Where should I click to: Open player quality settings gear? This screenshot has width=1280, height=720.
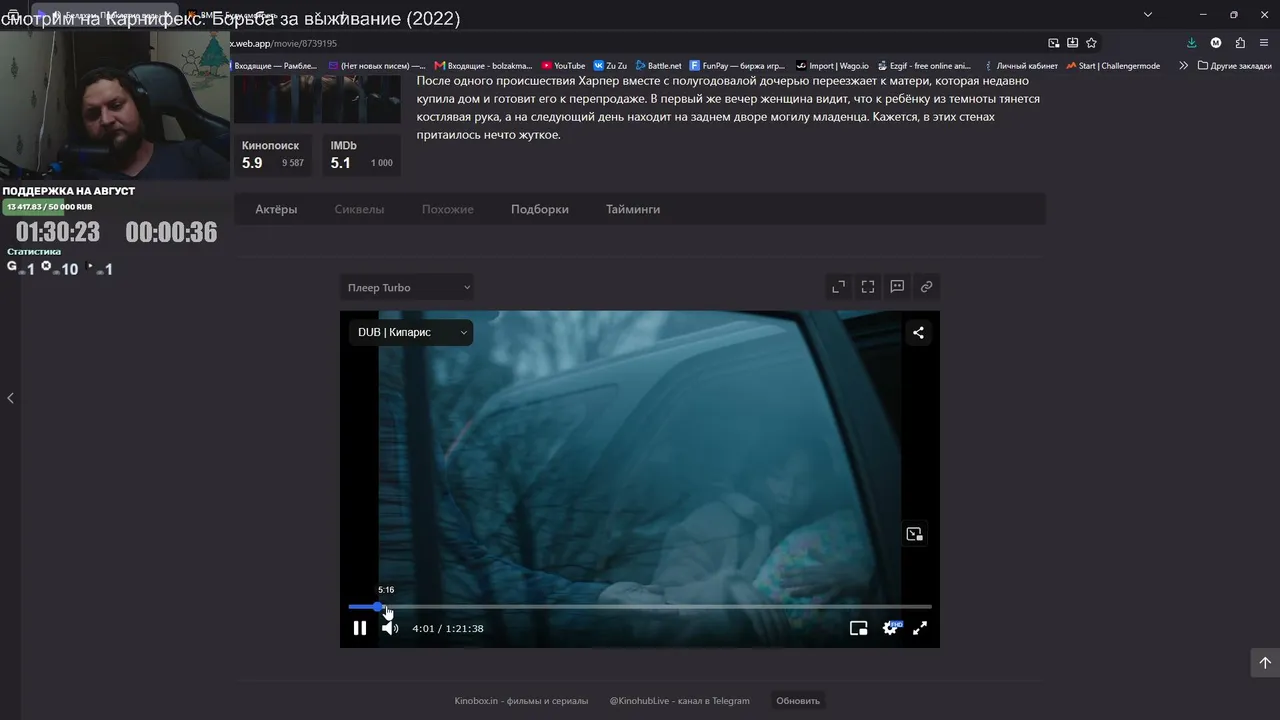tap(890, 628)
